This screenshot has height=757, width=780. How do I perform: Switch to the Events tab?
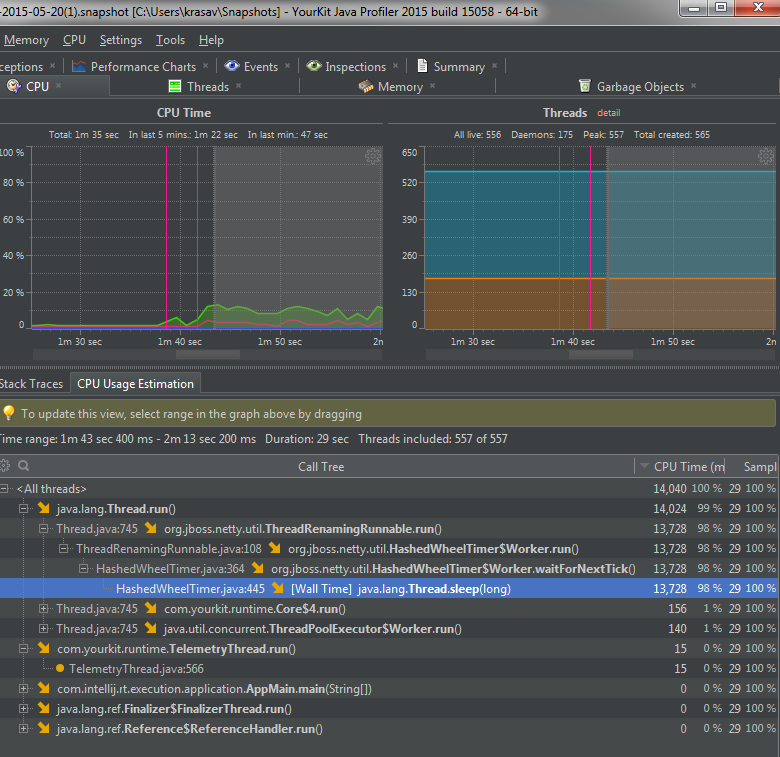(261, 67)
